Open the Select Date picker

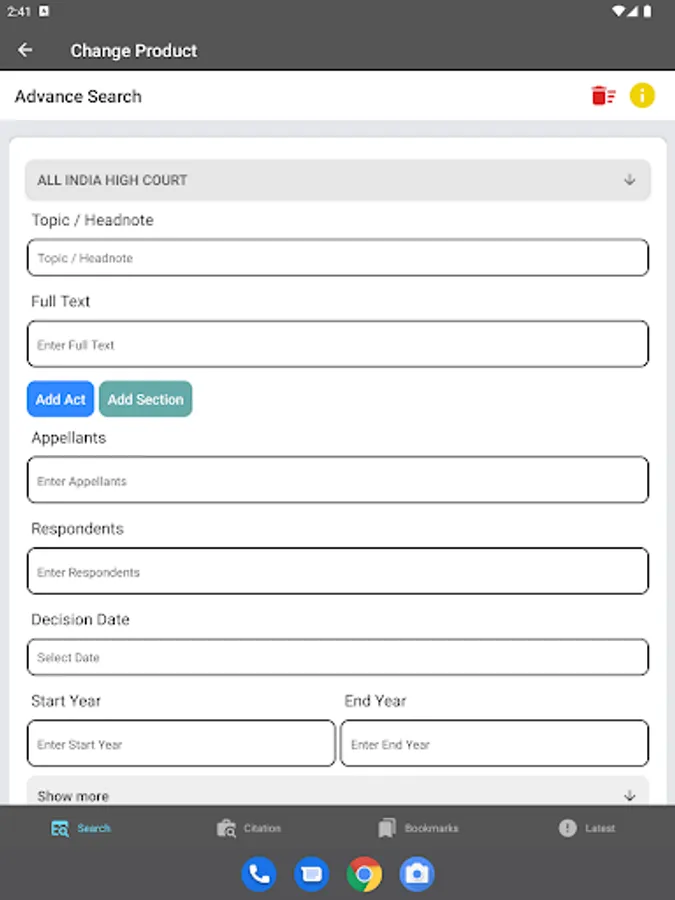coord(337,657)
